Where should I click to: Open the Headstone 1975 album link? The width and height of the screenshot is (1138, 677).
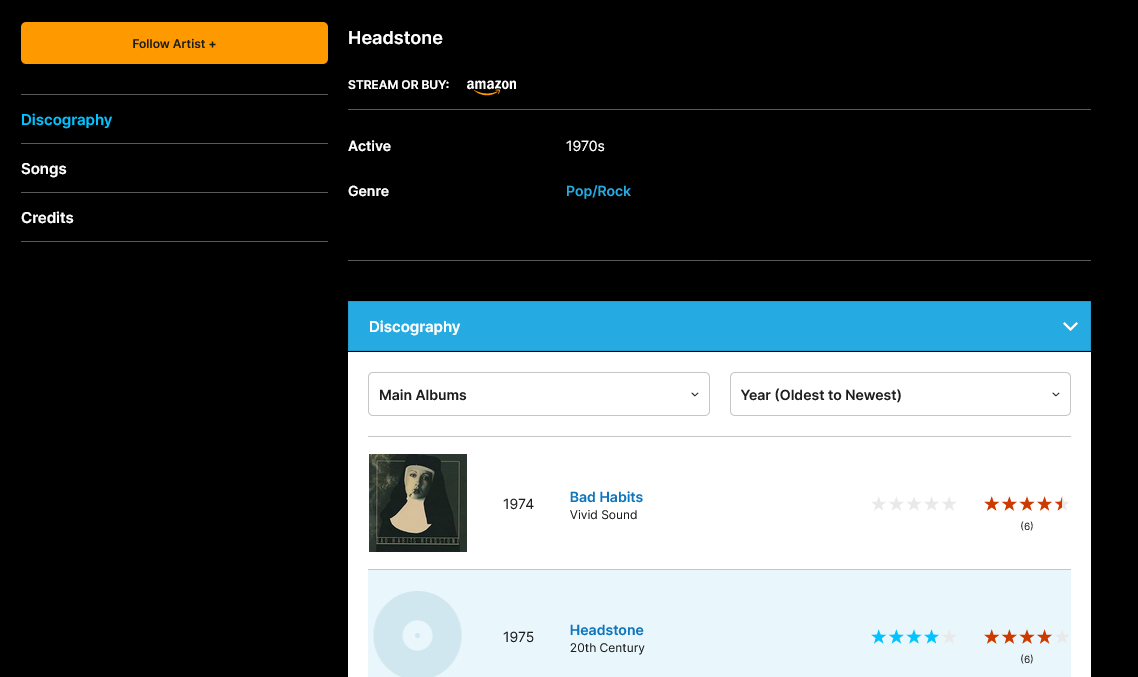606,630
